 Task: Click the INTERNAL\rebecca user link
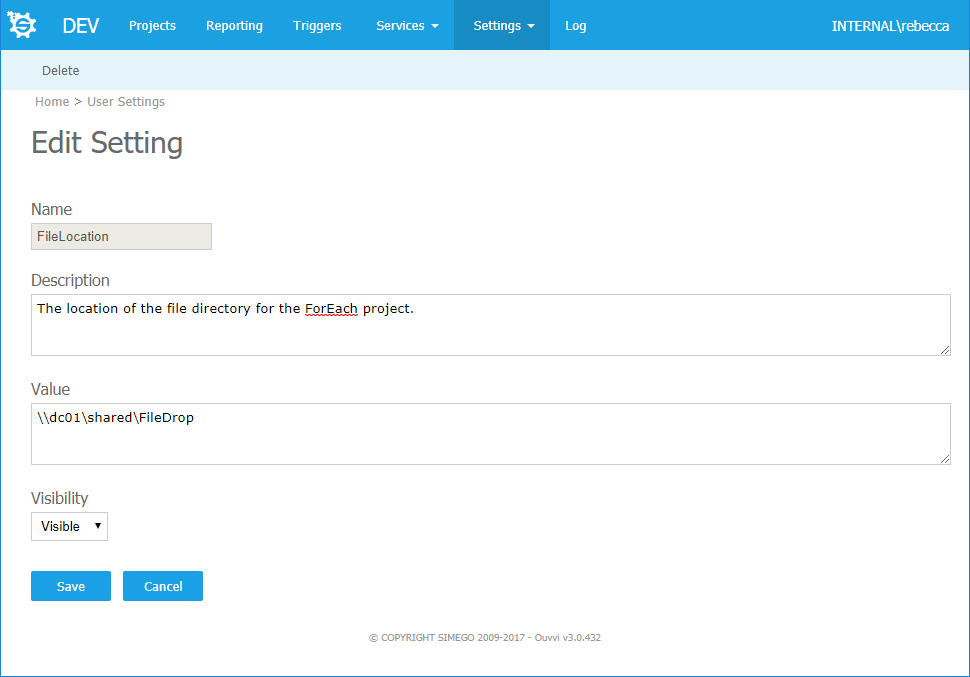click(890, 25)
